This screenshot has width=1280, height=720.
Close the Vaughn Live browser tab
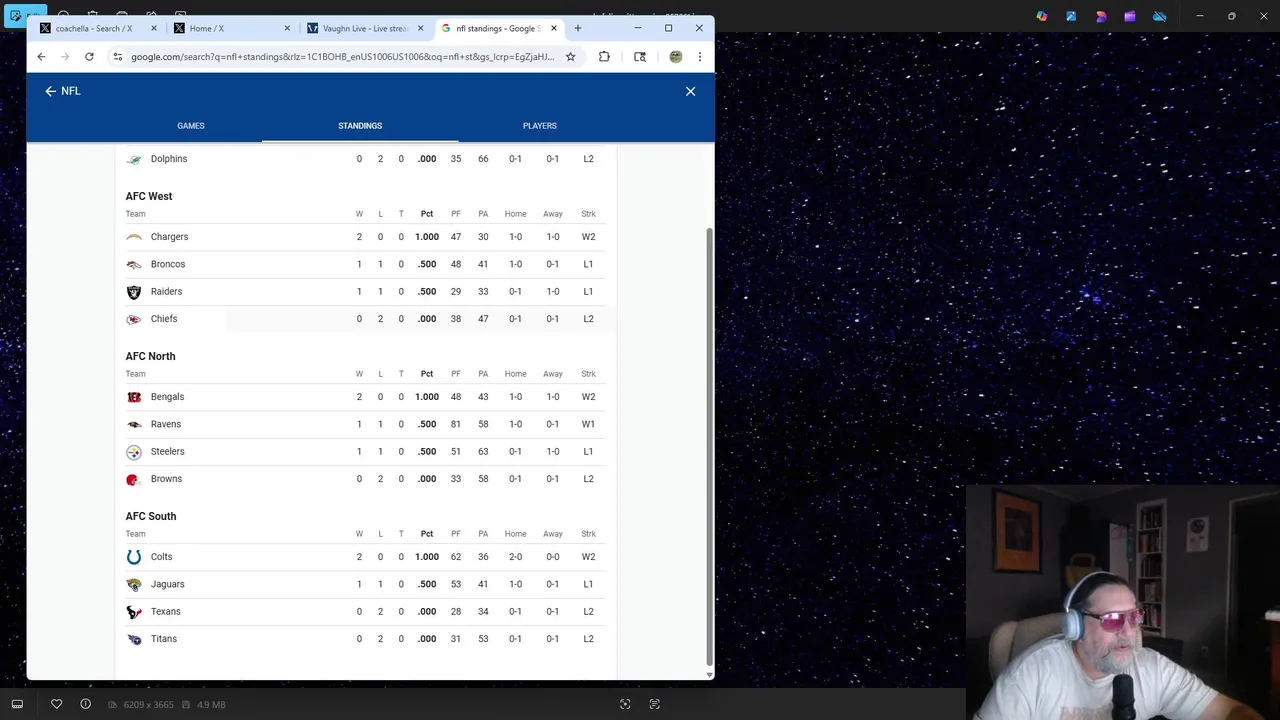pos(420,28)
